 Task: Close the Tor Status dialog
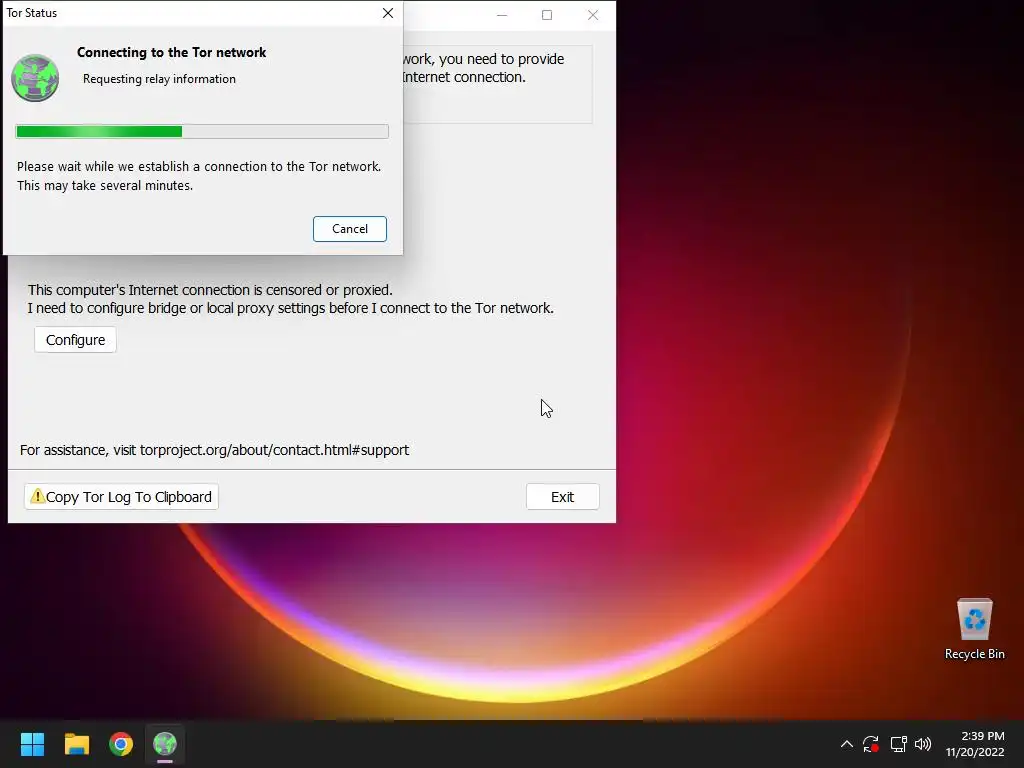(x=388, y=13)
